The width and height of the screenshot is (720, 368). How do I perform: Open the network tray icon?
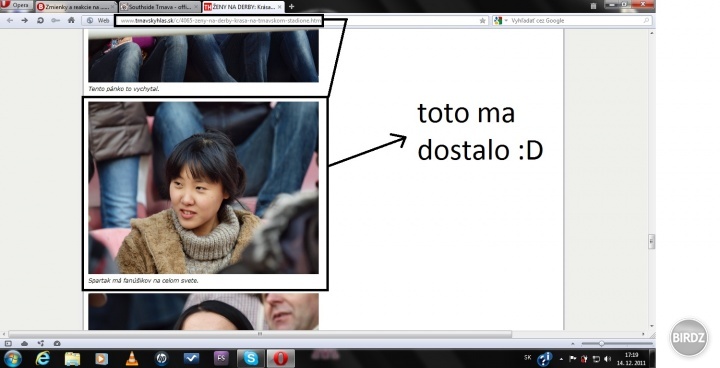coord(596,359)
